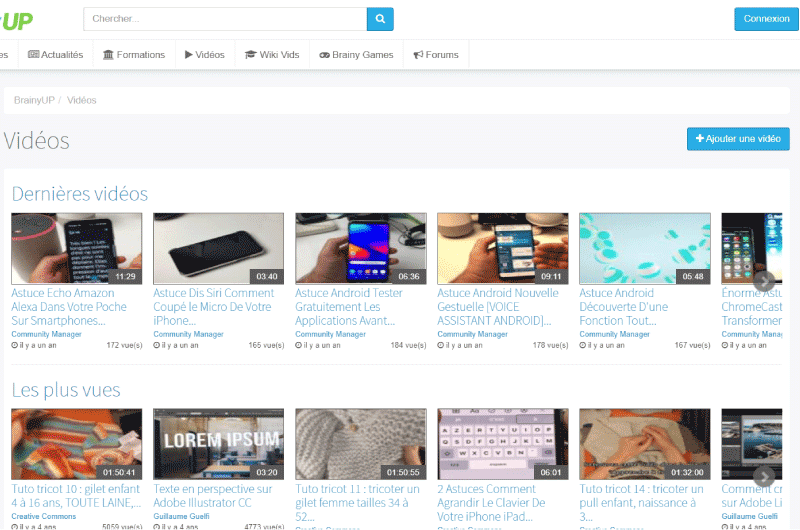Click Guillaume Guelfi under Texte en perspective
Screen dimensions: 800x530
pos(181,516)
